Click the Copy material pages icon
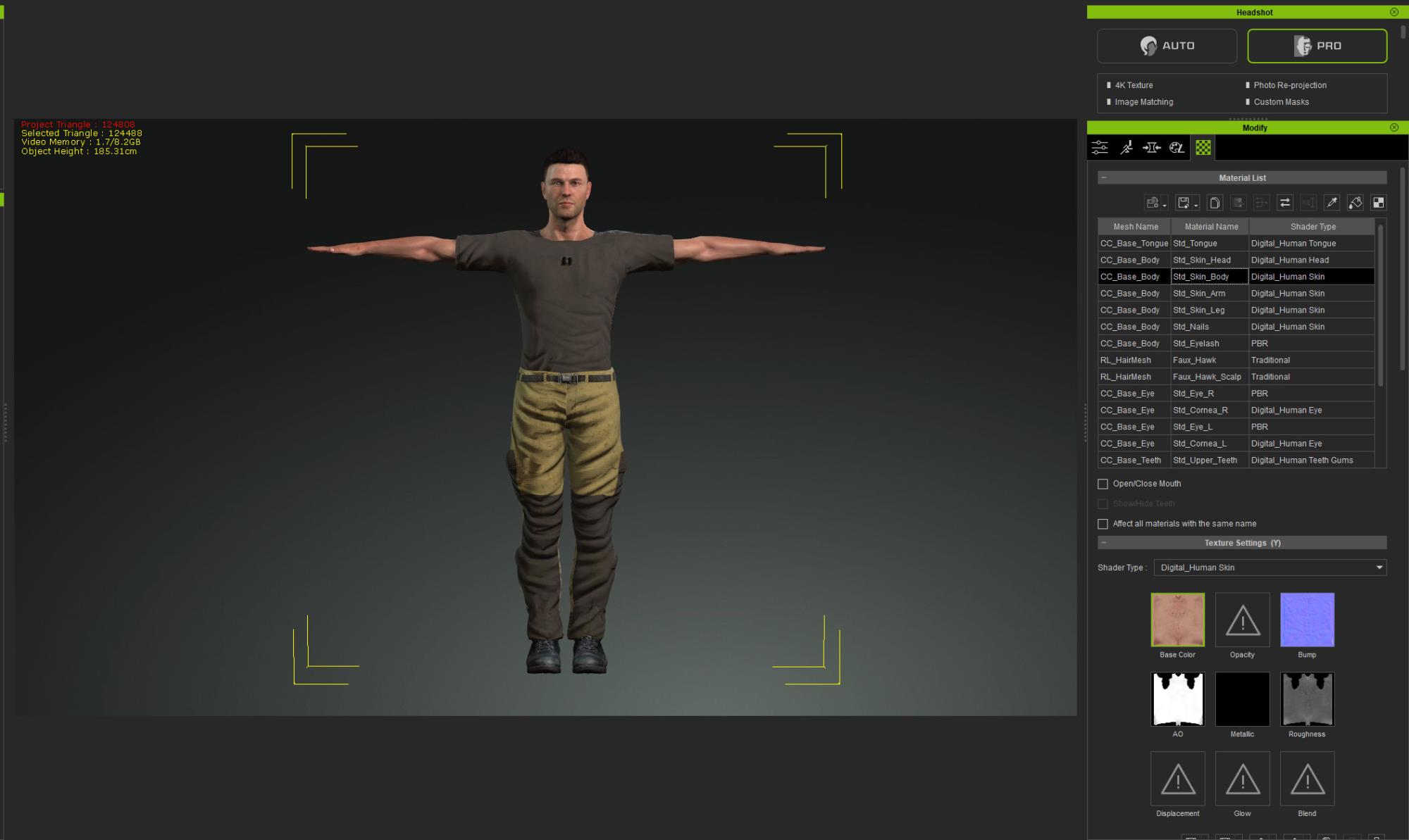Viewport: 1409px width, 840px height. (x=1215, y=203)
